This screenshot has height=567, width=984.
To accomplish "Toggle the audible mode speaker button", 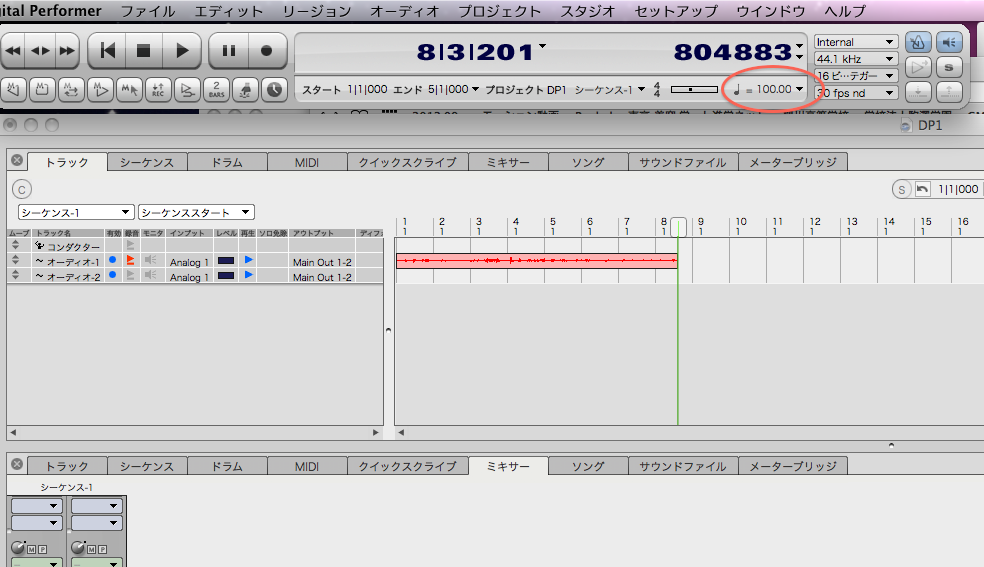I will pos(949,43).
